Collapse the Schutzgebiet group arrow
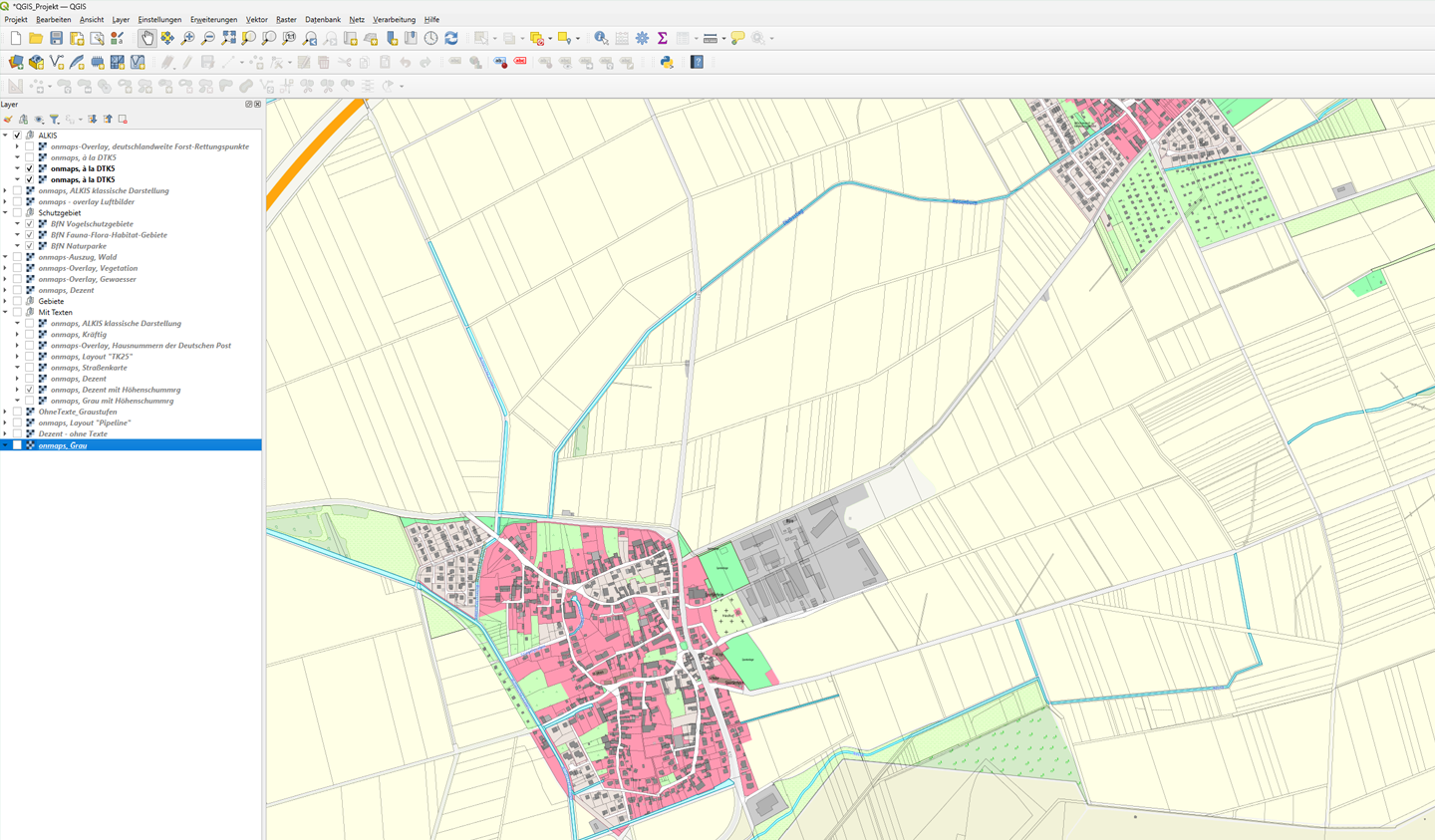This screenshot has width=1435, height=840. pos(5,212)
